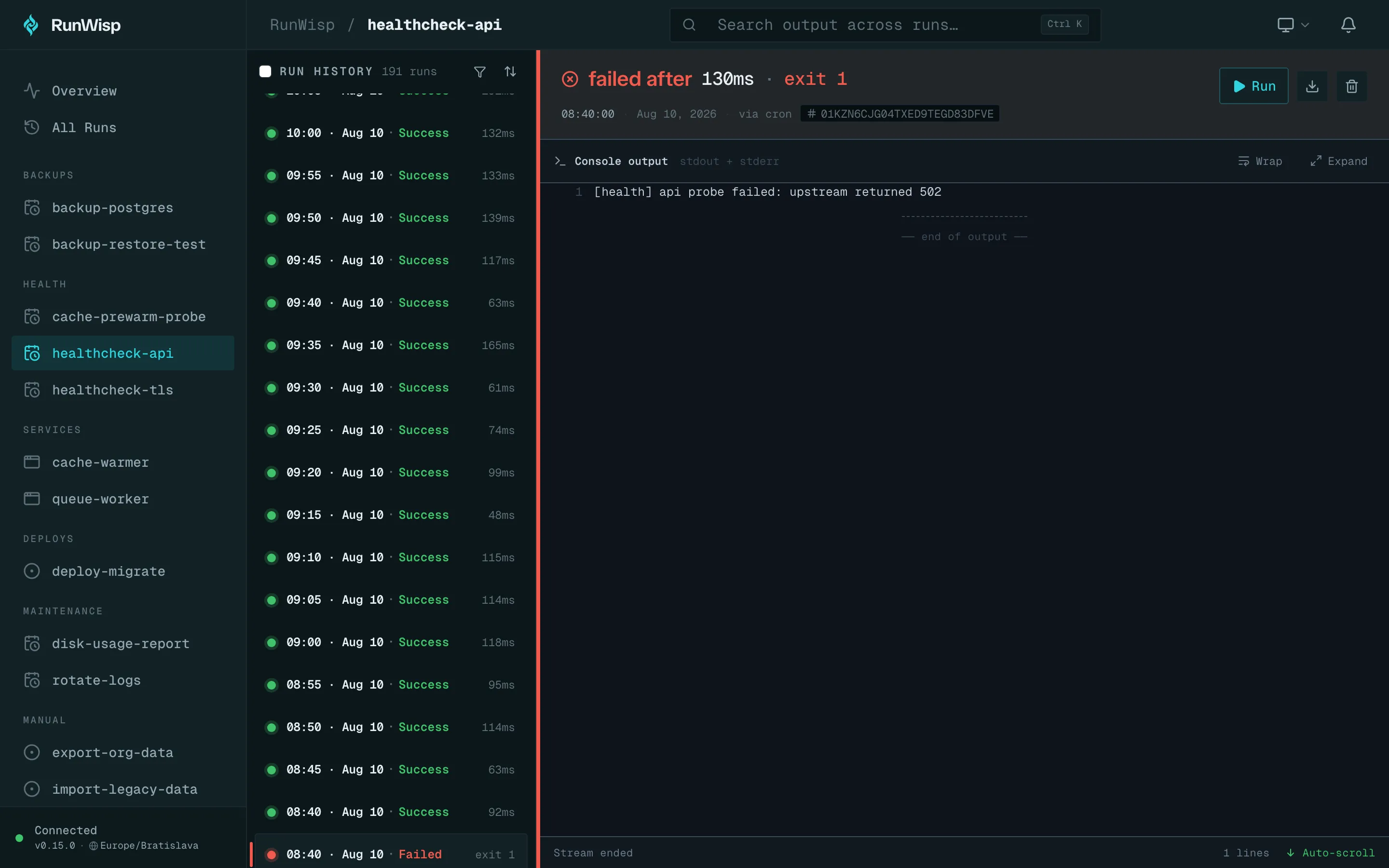Viewport: 1389px width, 868px height.
Task: Select the backup-restore-test job
Action: 123,244
